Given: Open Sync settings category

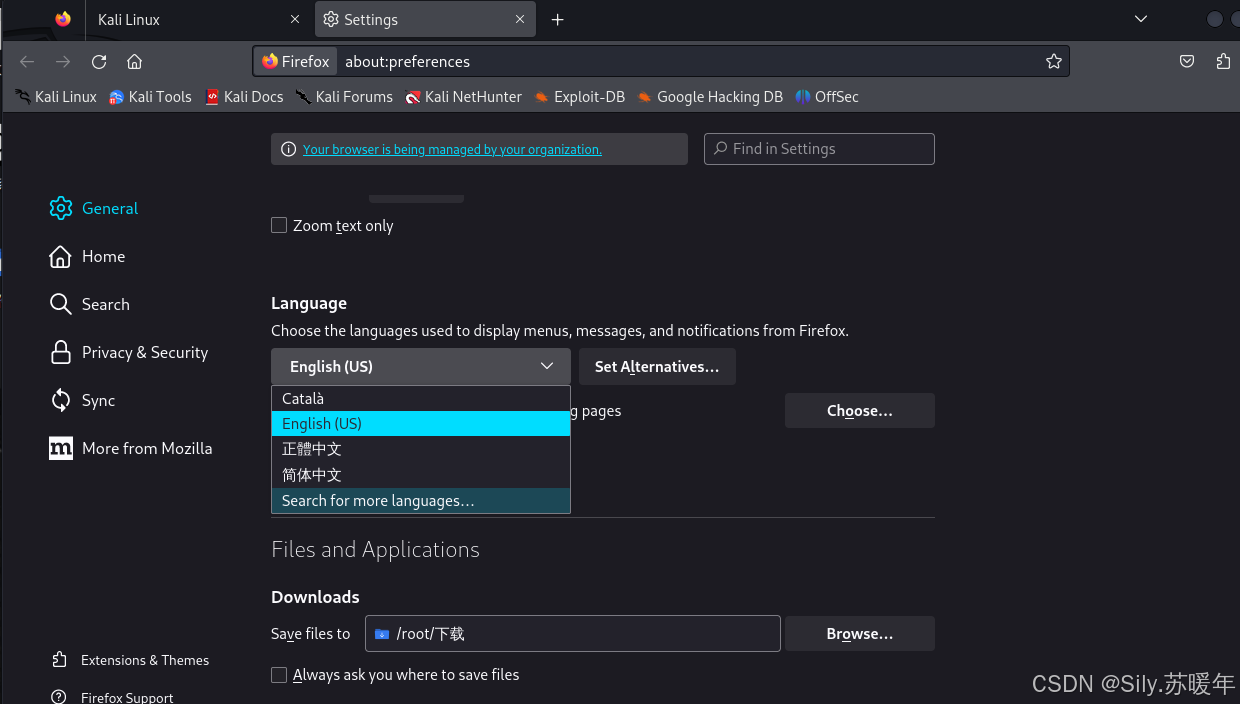Looking at the screenshot, I should [x=83, y=400].
